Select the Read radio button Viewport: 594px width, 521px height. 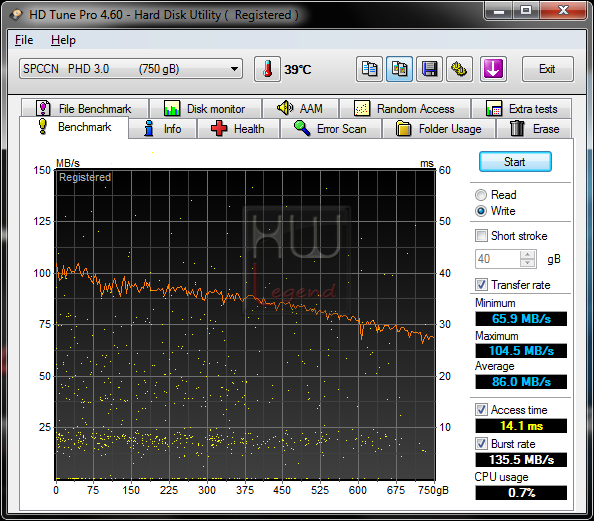[481, 195]
